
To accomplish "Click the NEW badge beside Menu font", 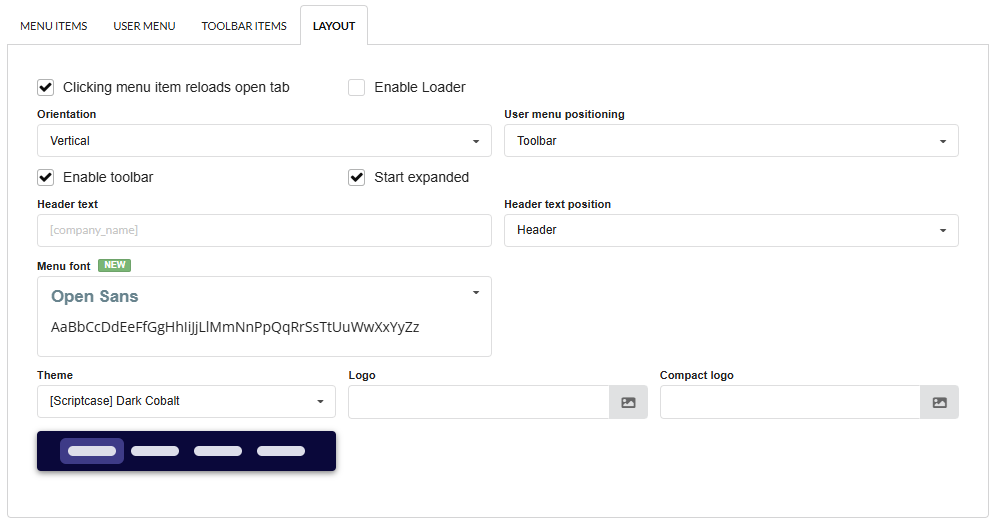I will [x=114, y=265].
